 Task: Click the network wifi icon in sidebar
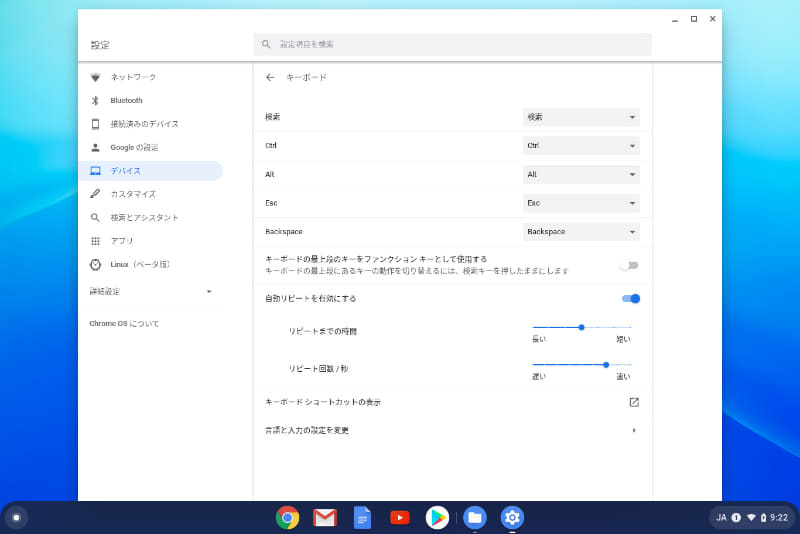(95, 77)
